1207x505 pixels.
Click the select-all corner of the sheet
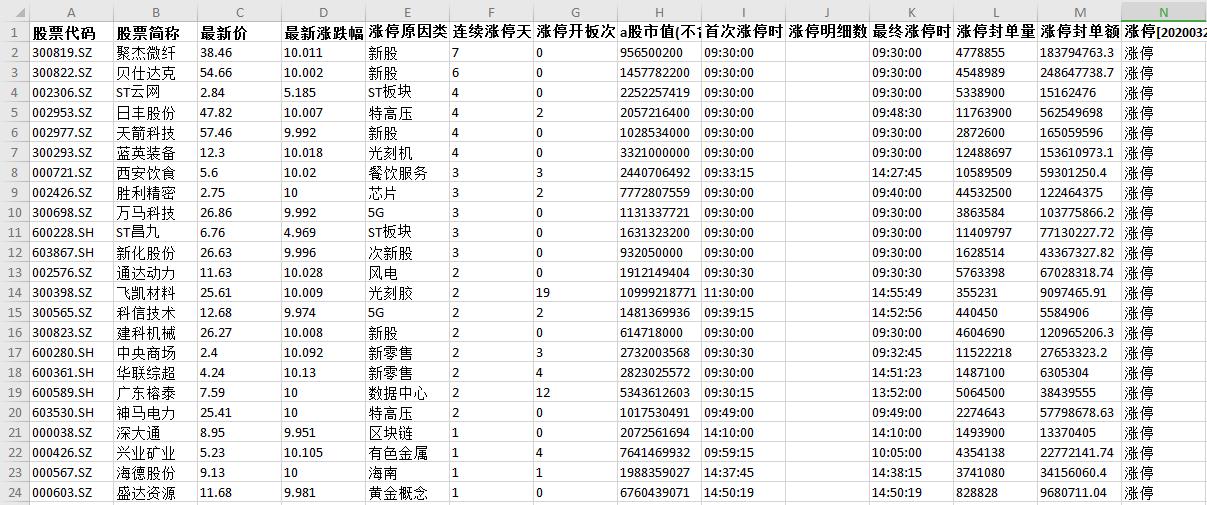(x=14, y=11)
